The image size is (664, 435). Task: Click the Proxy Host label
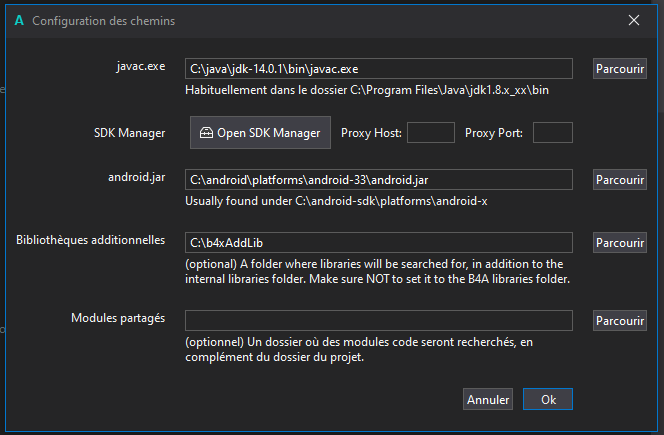(x=370, y=133)
